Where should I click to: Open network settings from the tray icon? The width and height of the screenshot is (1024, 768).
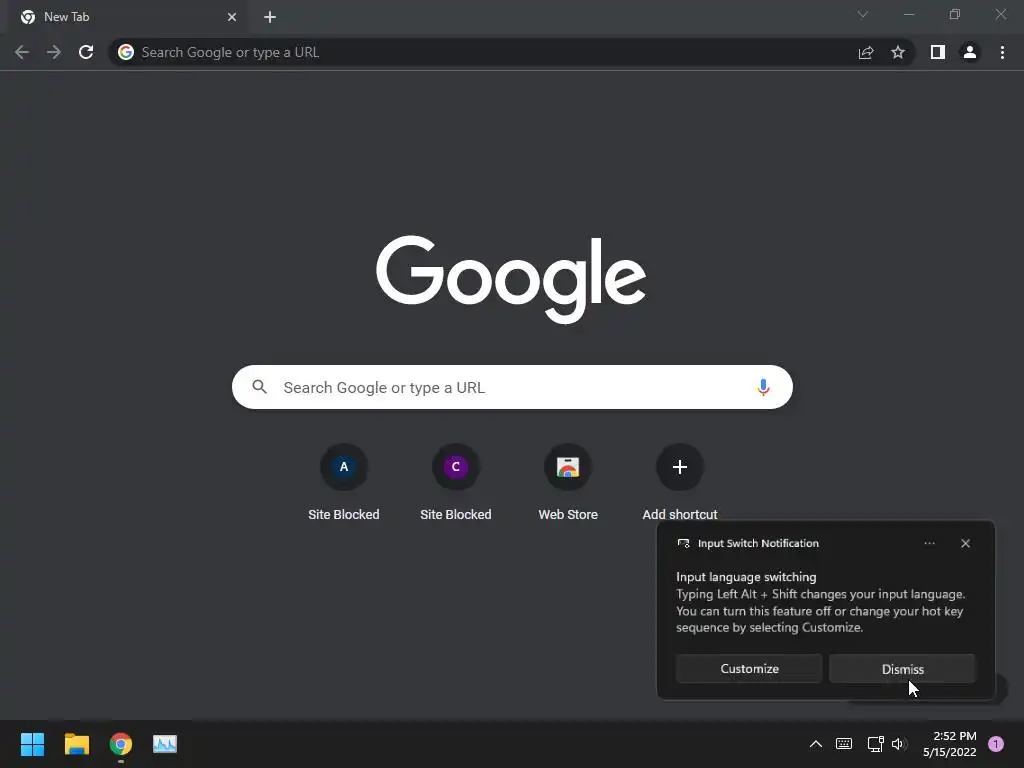point(875,744)
